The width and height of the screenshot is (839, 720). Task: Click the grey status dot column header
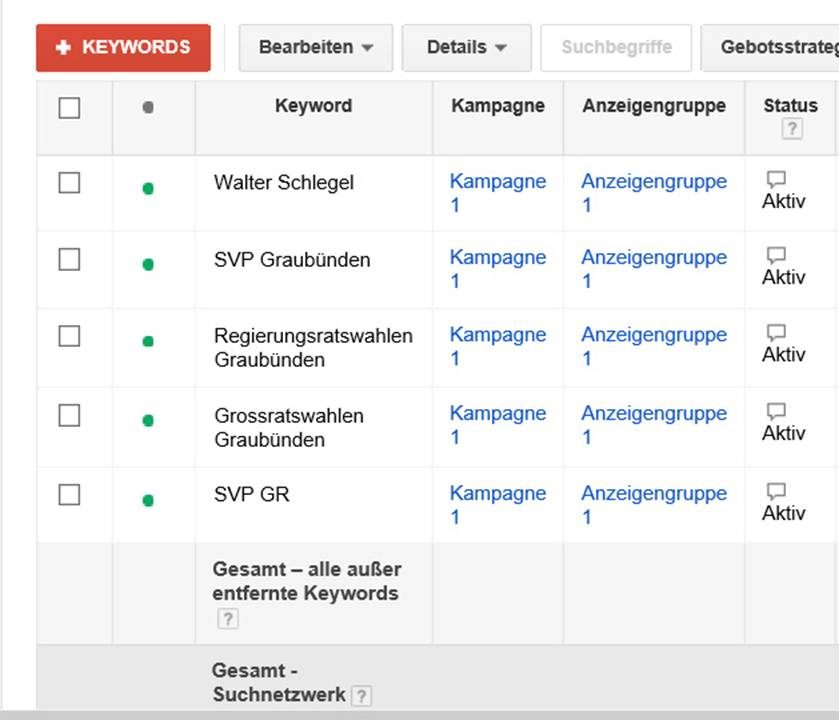tap(148, 107)
